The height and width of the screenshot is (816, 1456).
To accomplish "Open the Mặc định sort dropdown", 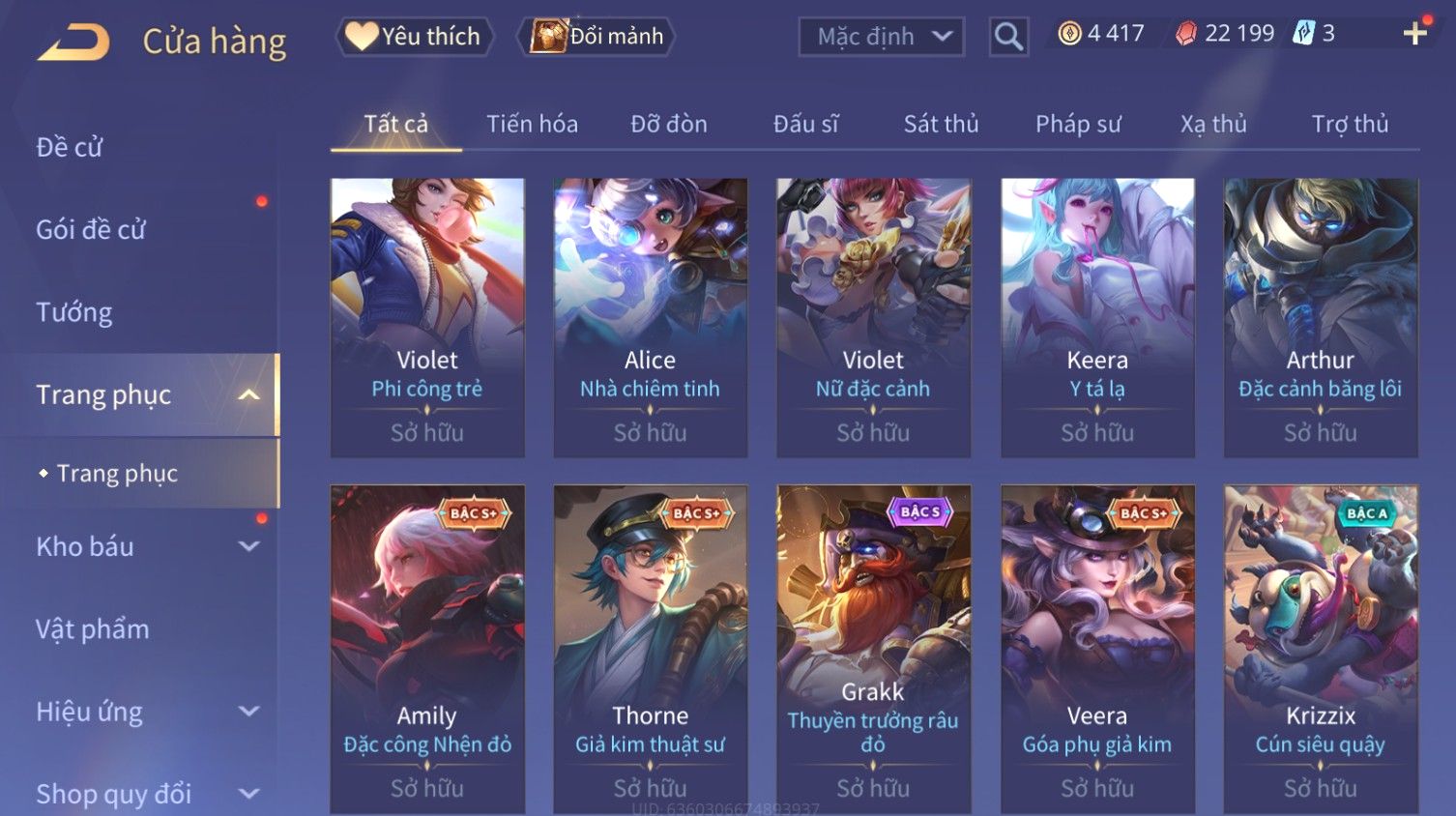I will tap(882, 37).
